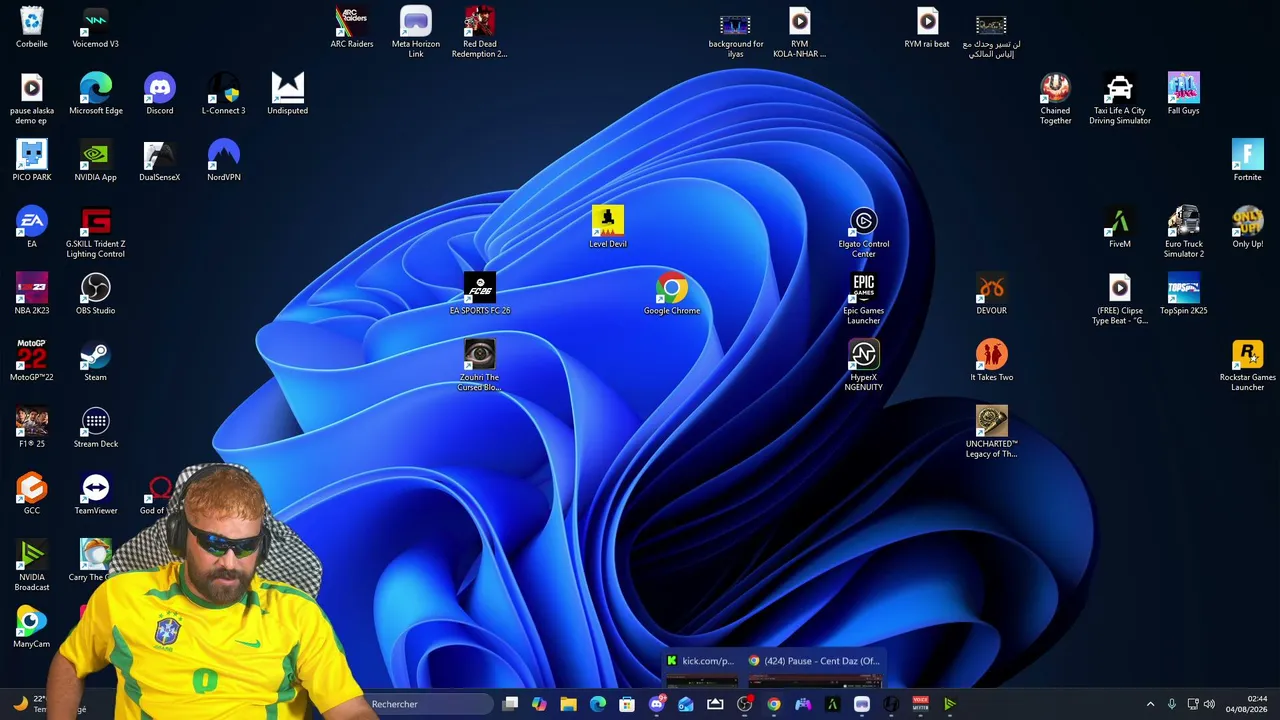Image resolution: width=1280 pixels, height=720 pixels.
Task: Select the Stream Deck desktop shortcut
Action: tap(96, 428)
